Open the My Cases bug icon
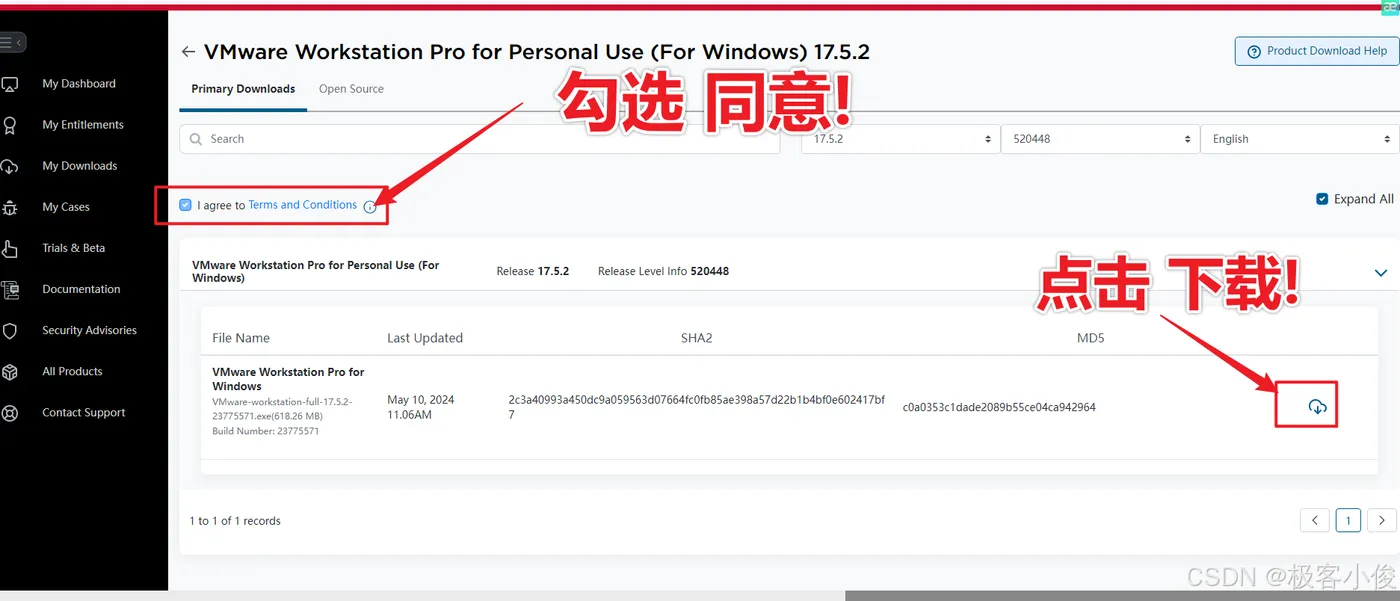 (9, 207)
